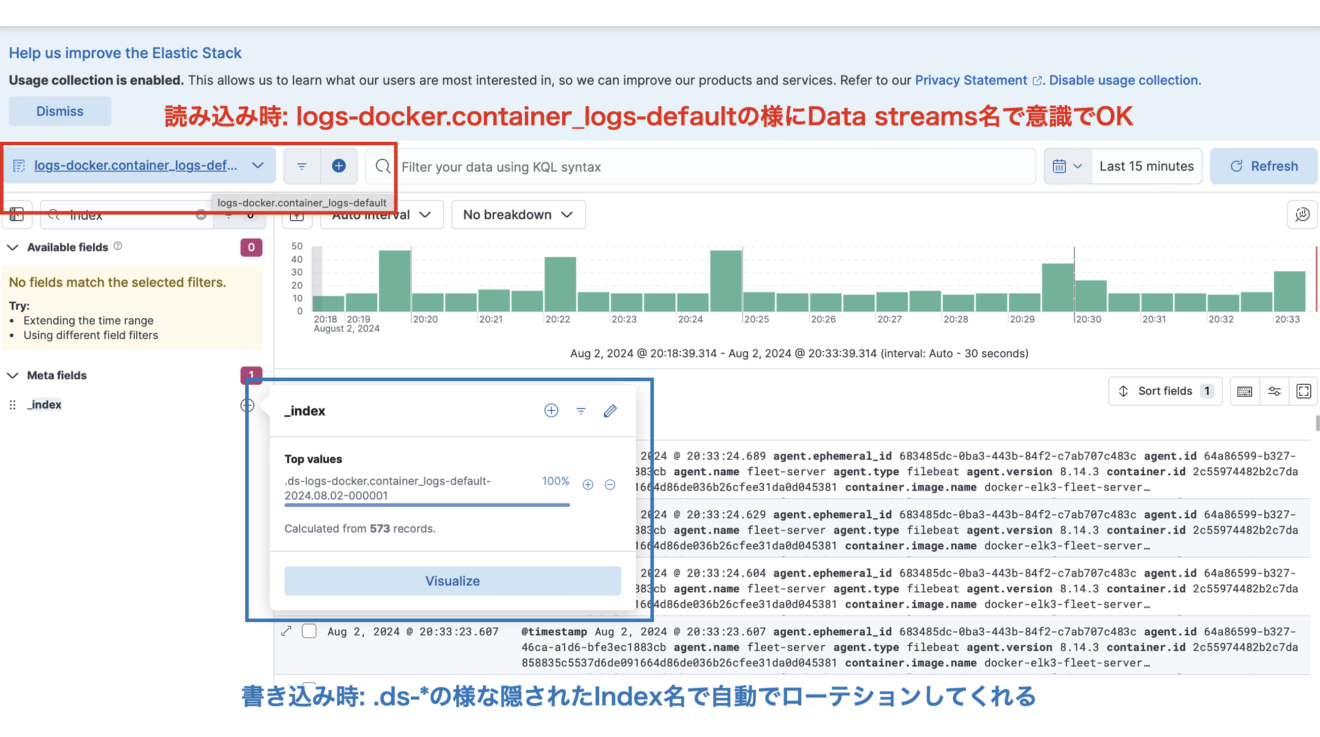This screenshot has width=1320, height=737.
Task: Enter fullscreen mode for the document table
Action: click(x=1303, y=391)
